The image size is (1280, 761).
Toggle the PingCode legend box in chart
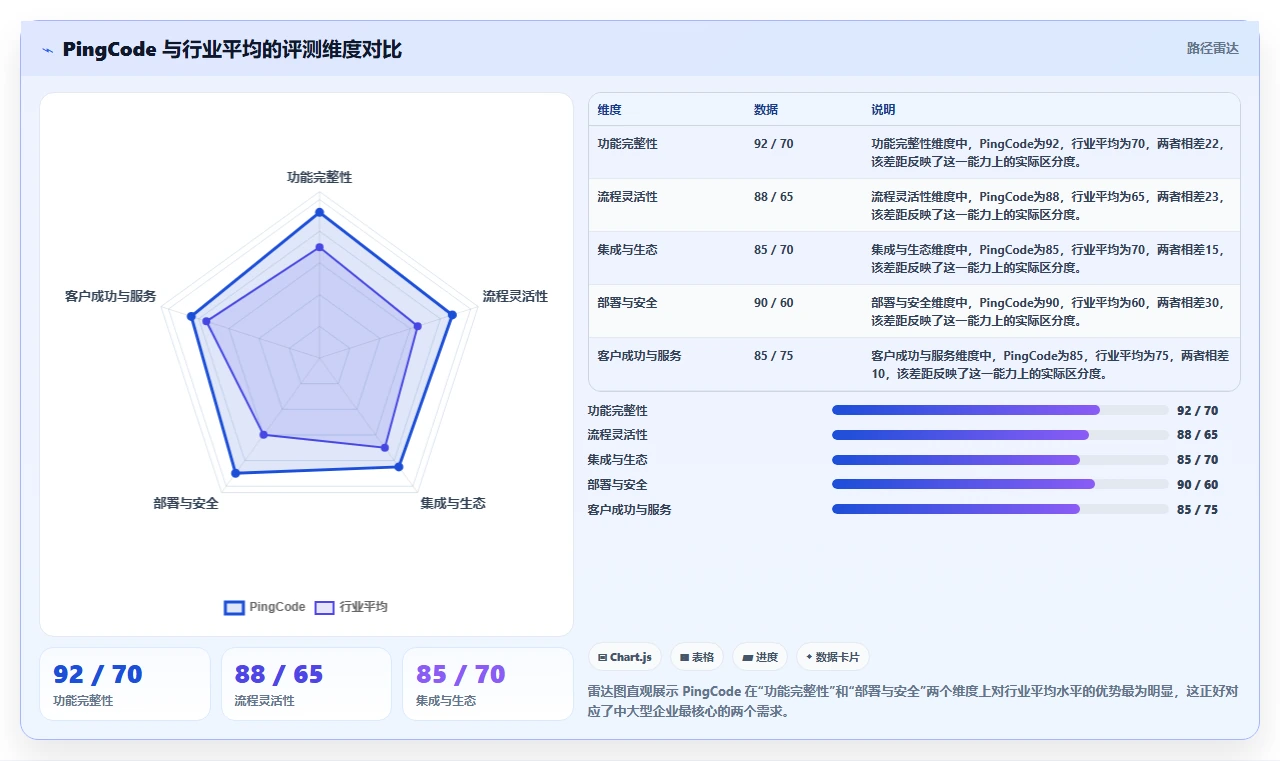[x=234, y=607]
